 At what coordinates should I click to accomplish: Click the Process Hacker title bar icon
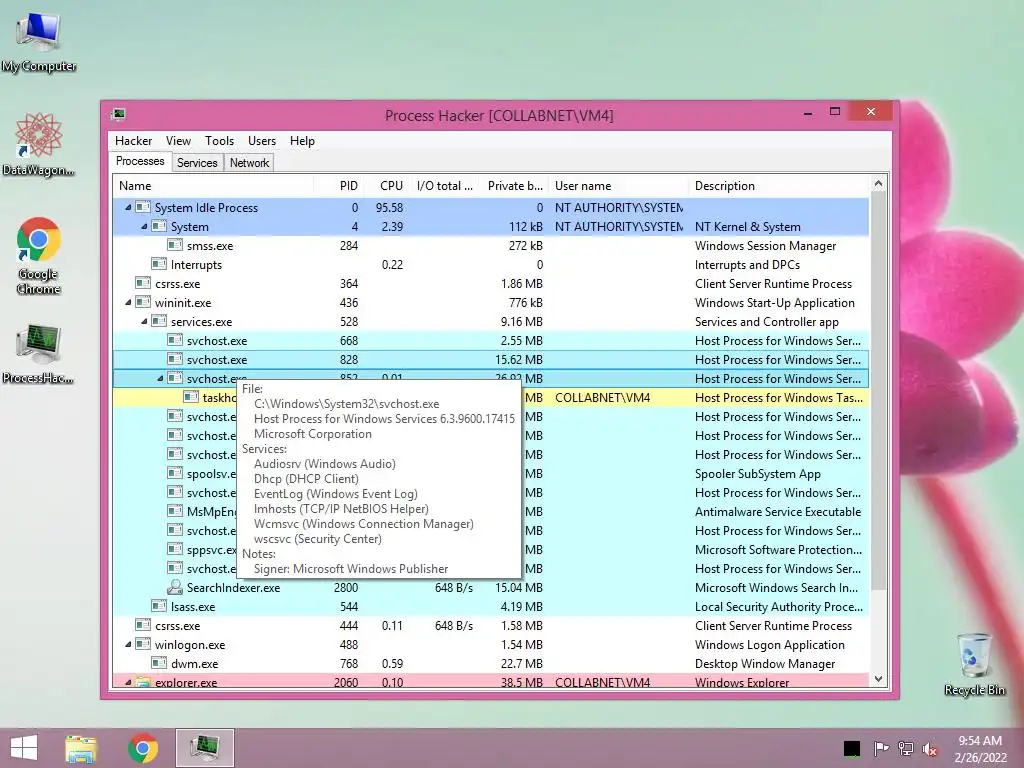click(x=118, y=115)
